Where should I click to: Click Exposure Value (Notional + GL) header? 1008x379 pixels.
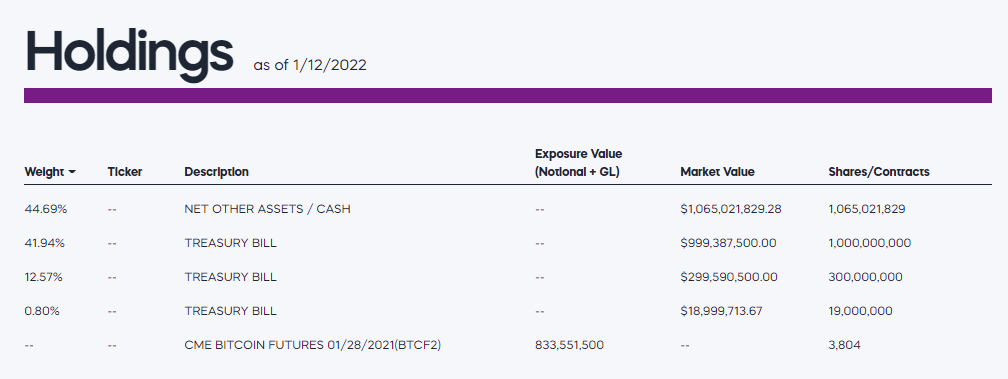(578, 163)
